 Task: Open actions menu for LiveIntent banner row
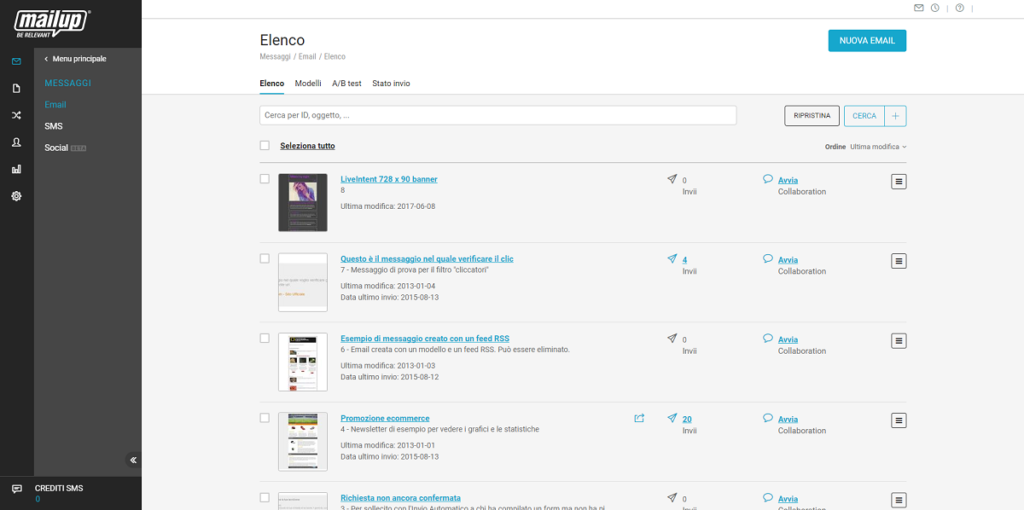click(899, 181)
